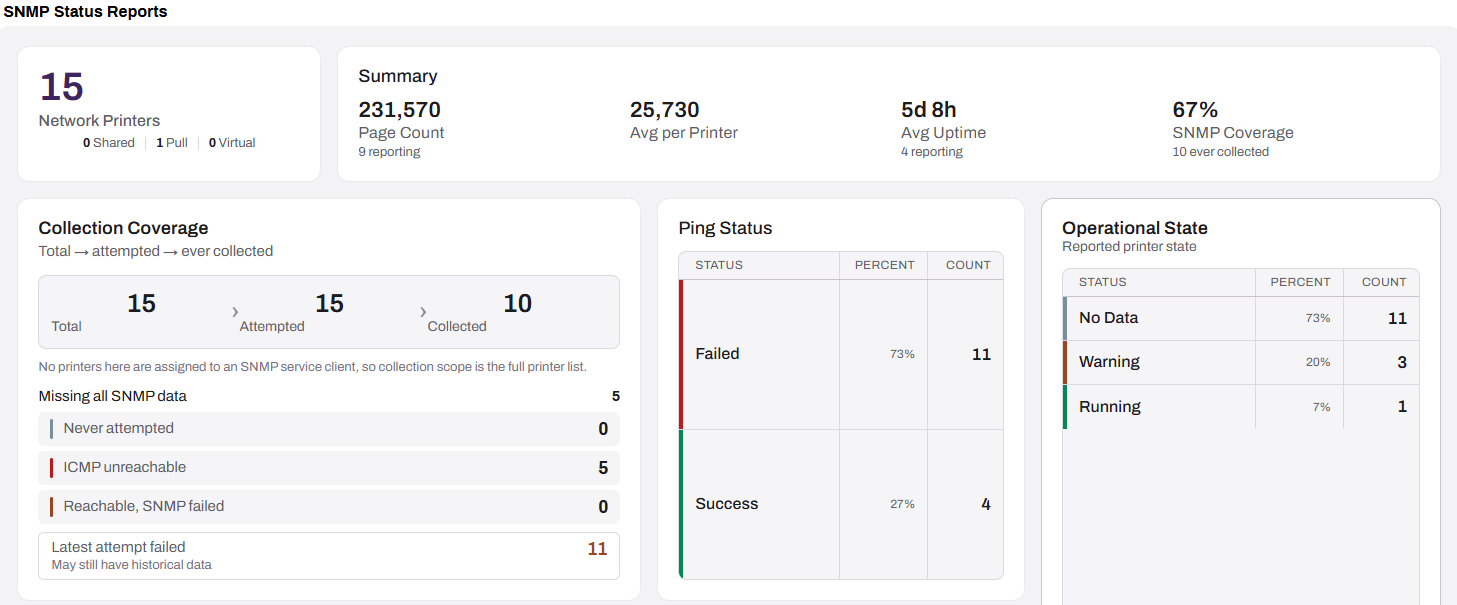Click the "4 reporting" note under Avg Uptime
Viewport: 1457px width, 605px height.
(932, 152)
